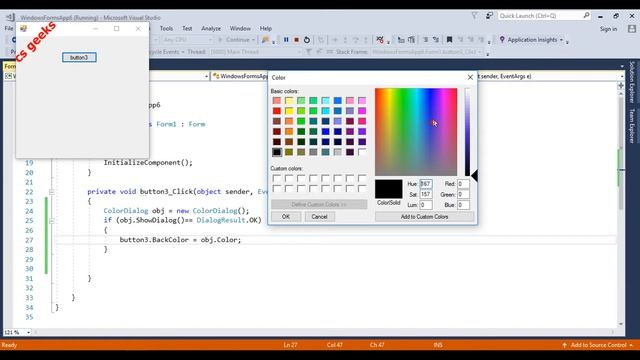The width and height of the screenshot is (640, 360).
Task: Open the Analyze menu
Action: (211, 29)
